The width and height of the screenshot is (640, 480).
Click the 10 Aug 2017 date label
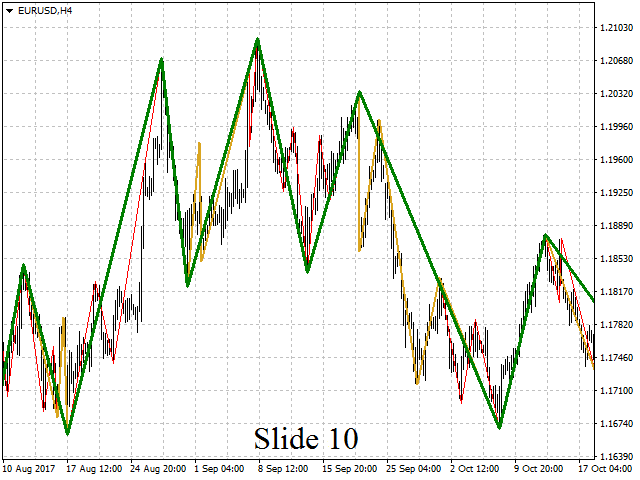point(30,468)
